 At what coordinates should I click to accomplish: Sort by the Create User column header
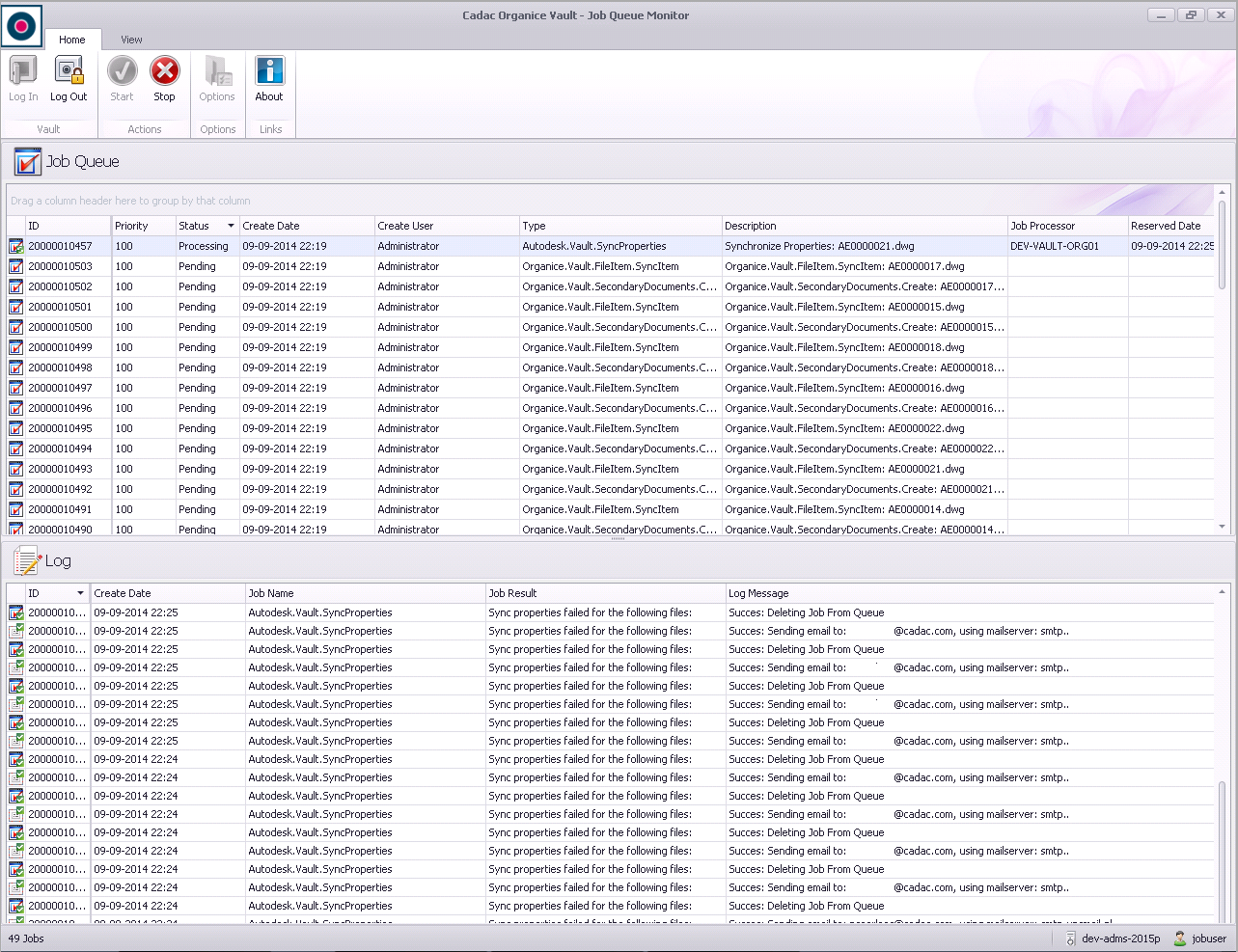tap(447, 226)
